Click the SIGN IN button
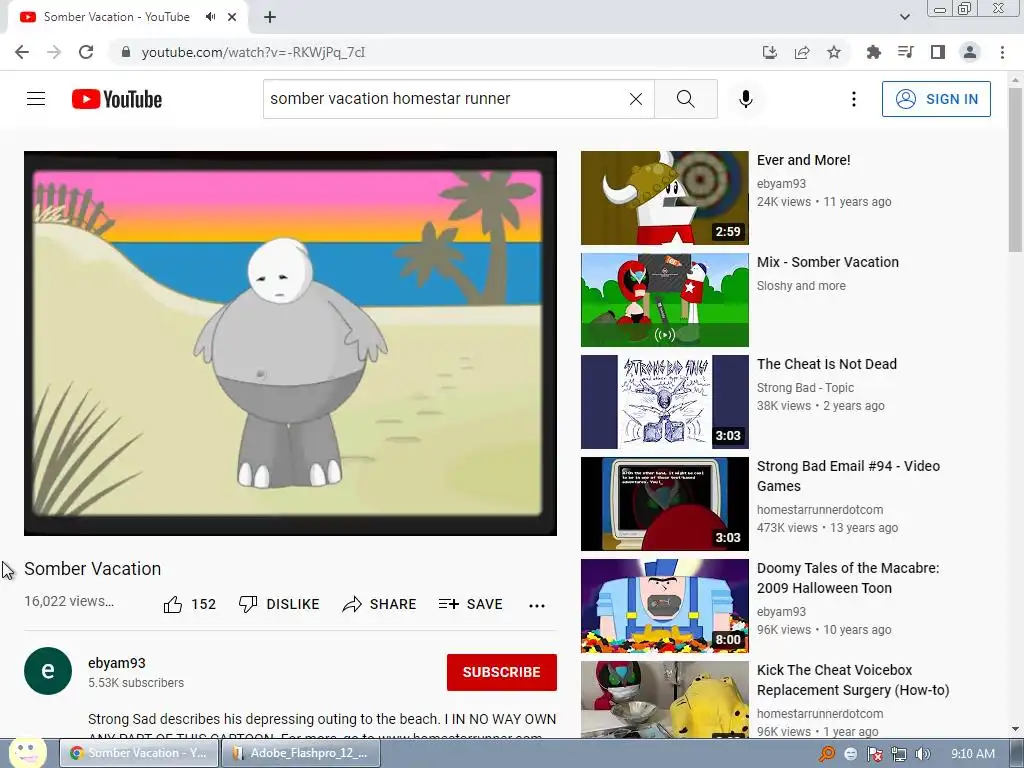The height and width of the screenshot is (768, 1024). pos(936,99)
